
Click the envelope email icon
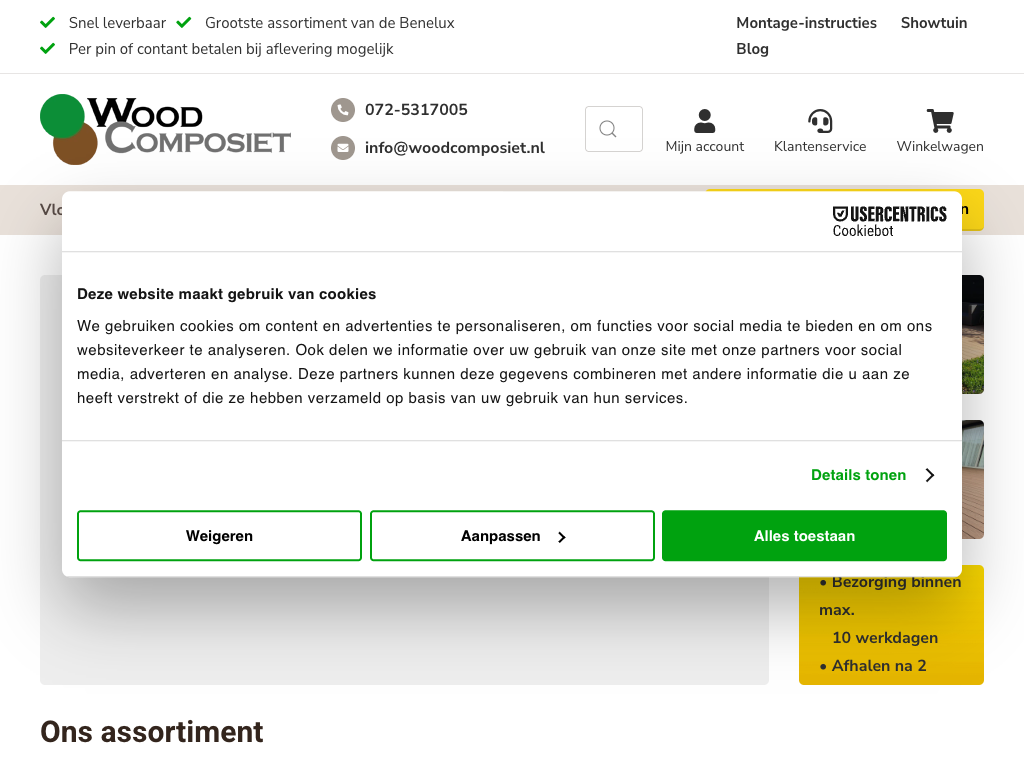click(x=343, y=148)
